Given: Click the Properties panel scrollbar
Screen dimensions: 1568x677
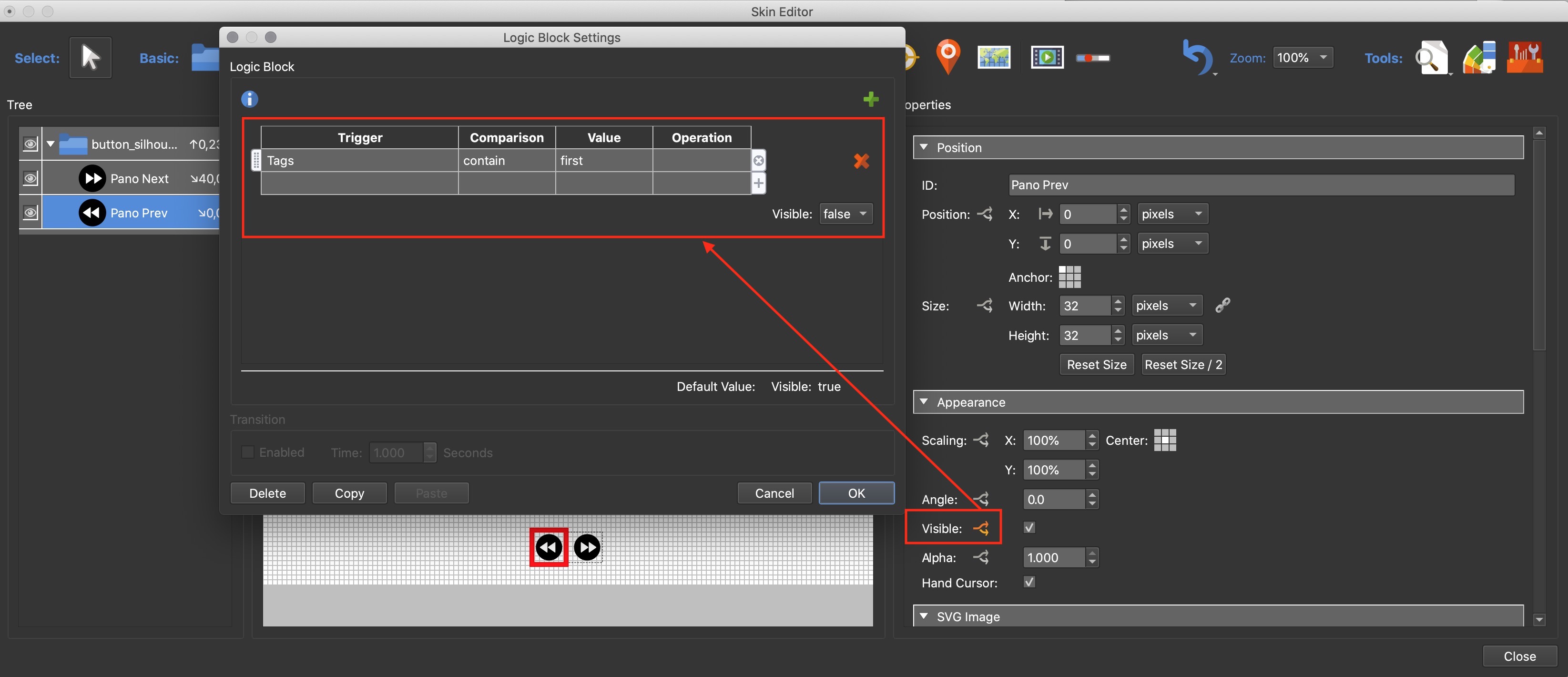Looking at the screenshot, I should [x=1539, y=245].
